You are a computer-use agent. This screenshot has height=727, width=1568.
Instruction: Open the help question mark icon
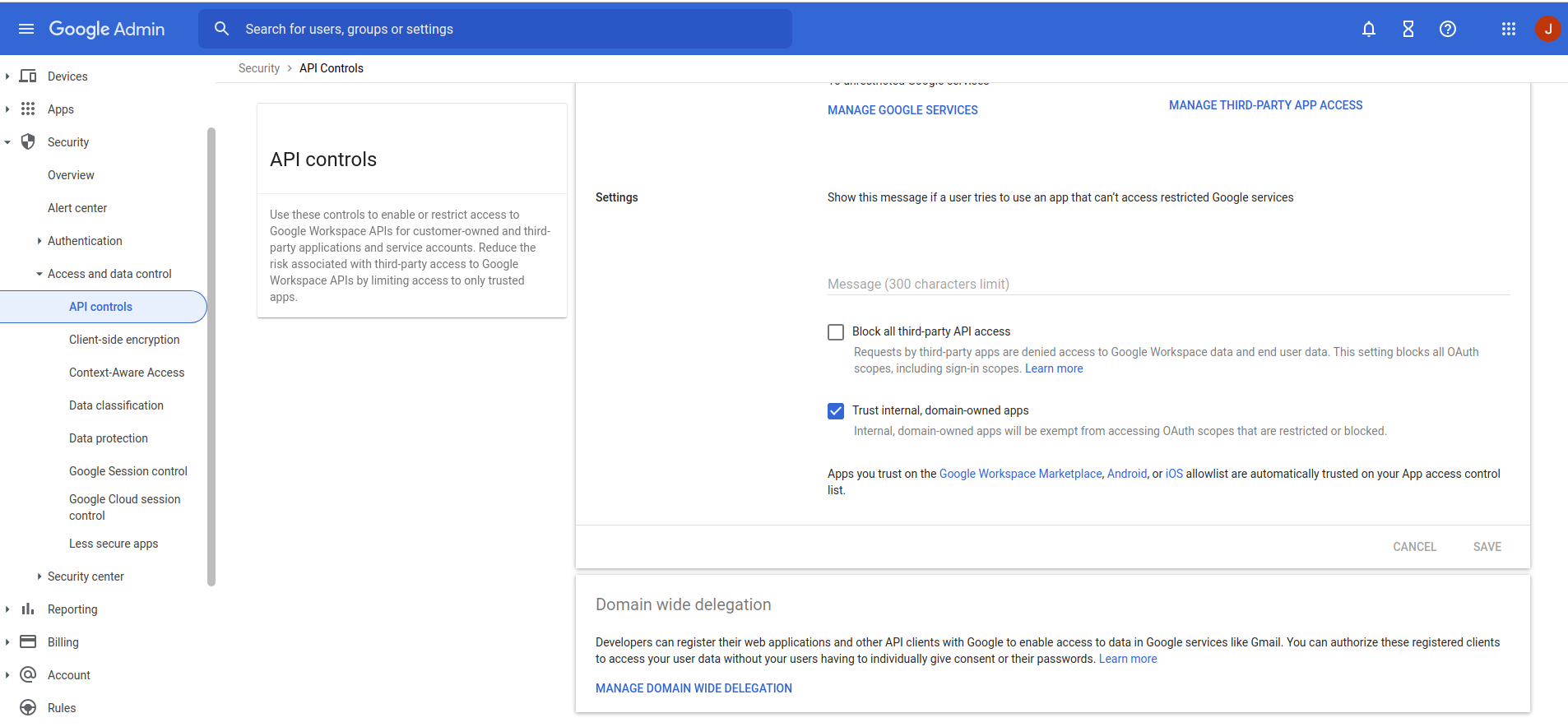coord(1448,29)
